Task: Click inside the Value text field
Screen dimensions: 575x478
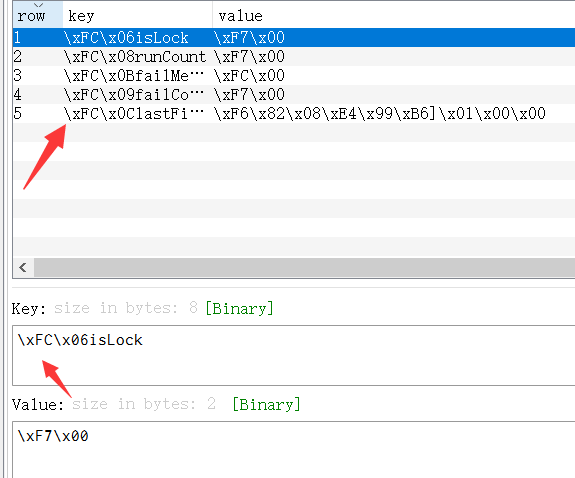Action: coord(294,450)
